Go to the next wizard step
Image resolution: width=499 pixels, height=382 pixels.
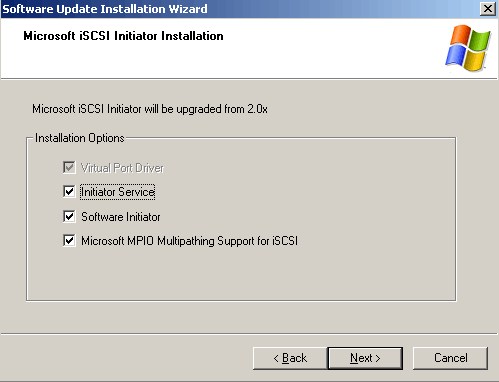click(x=365, y=358)
